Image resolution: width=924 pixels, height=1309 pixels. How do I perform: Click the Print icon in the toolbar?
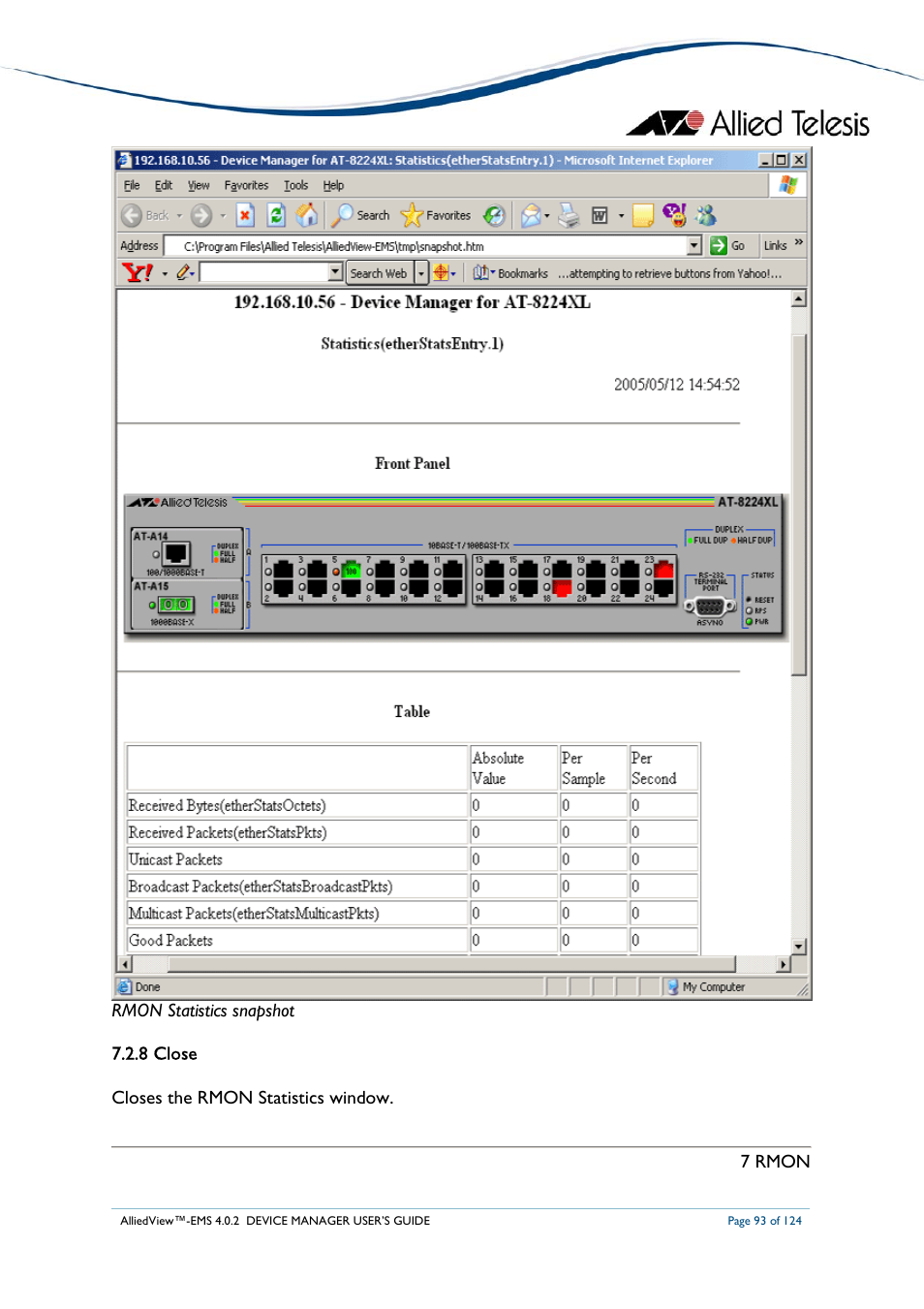(569, 215)
